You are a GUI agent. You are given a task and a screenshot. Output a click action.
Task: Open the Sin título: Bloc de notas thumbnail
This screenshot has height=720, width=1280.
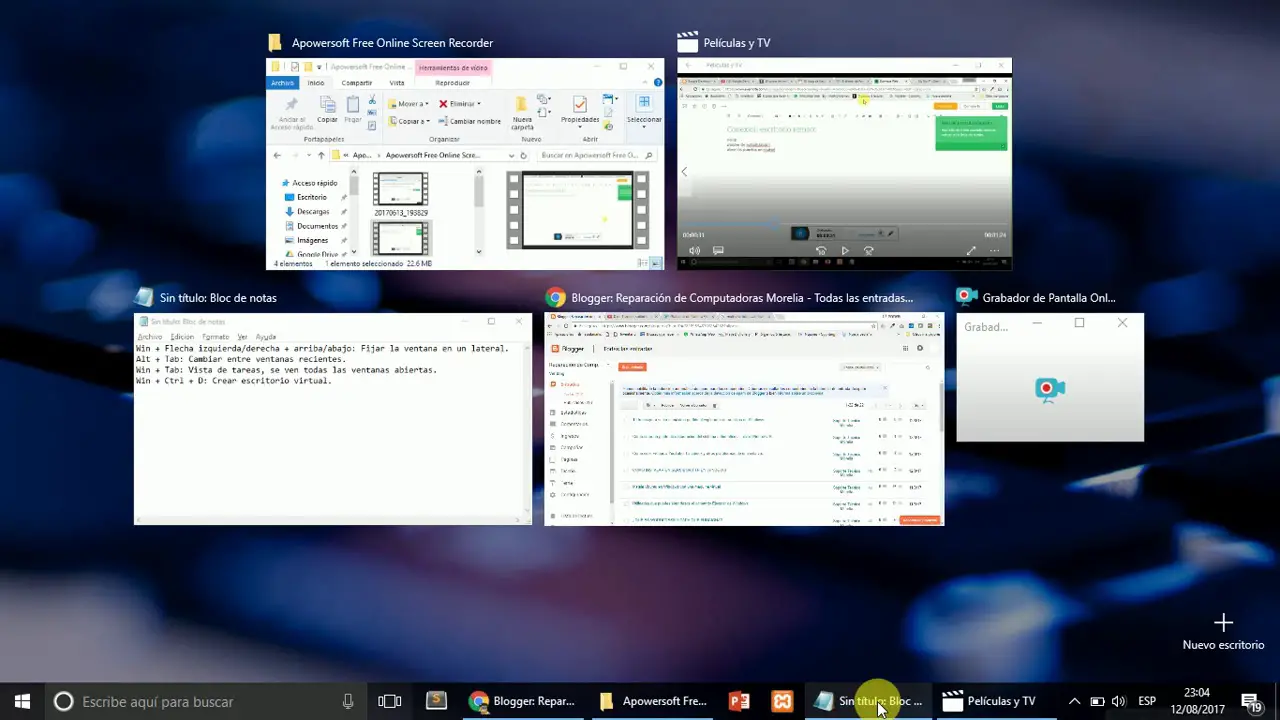coord(333,419)
